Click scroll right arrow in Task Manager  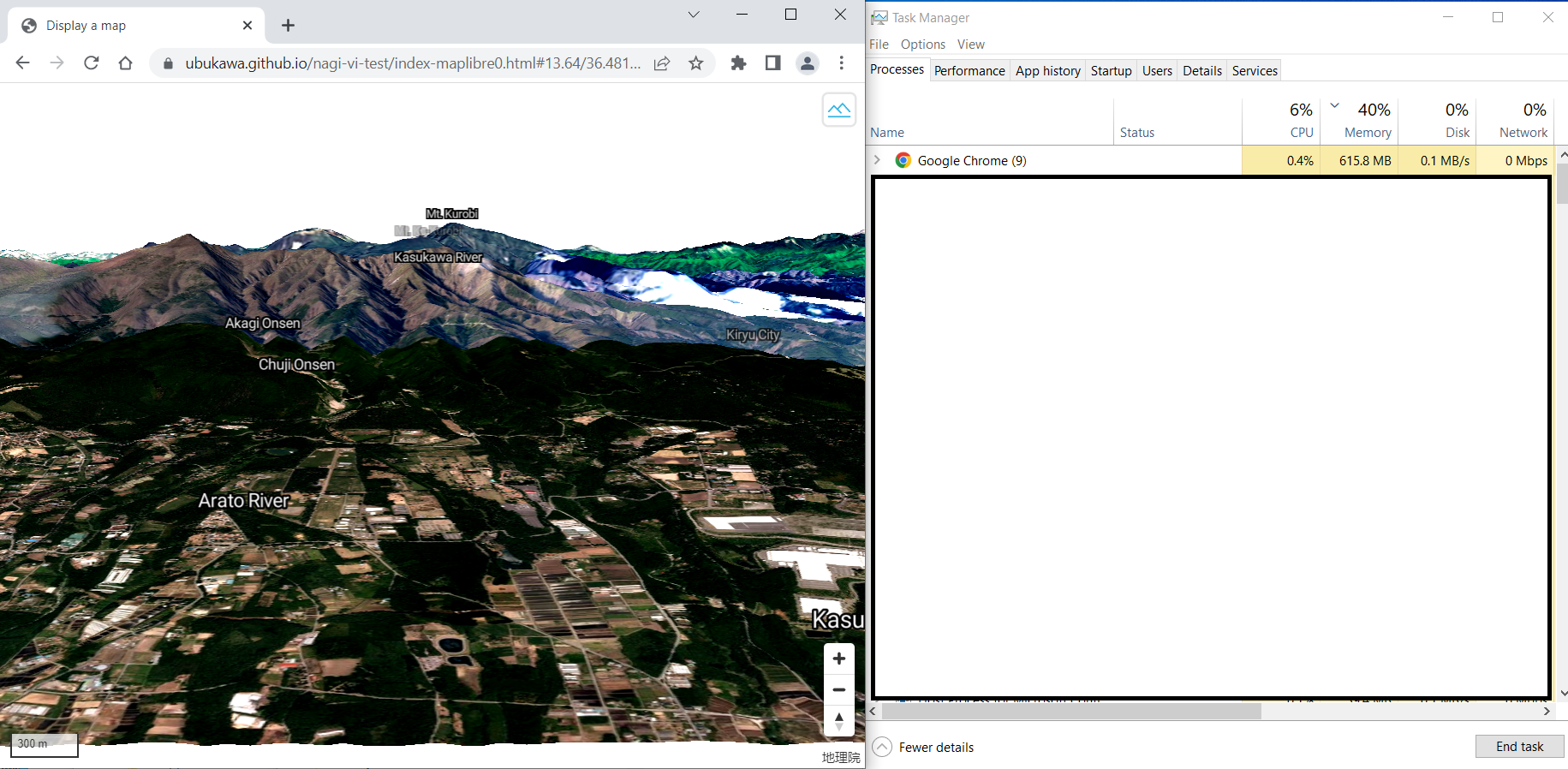tap(1547, 711)
